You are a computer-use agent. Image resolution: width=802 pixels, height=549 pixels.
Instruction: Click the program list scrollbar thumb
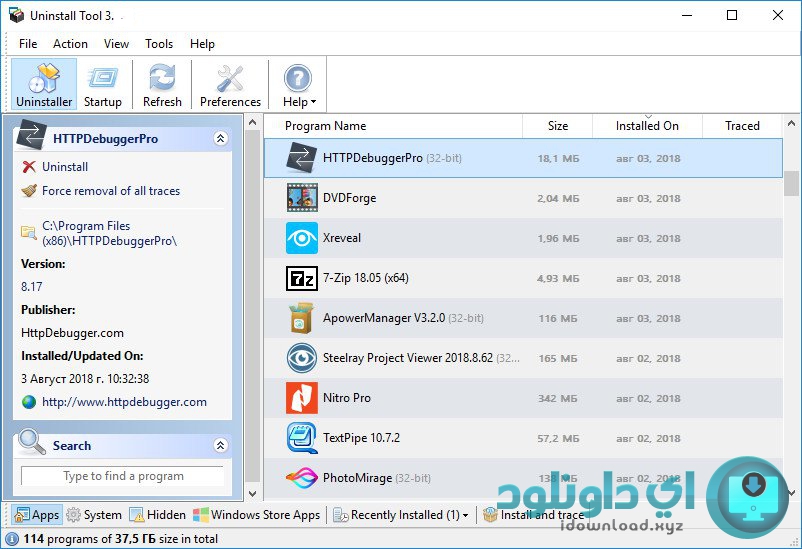(x=792, y=183)
